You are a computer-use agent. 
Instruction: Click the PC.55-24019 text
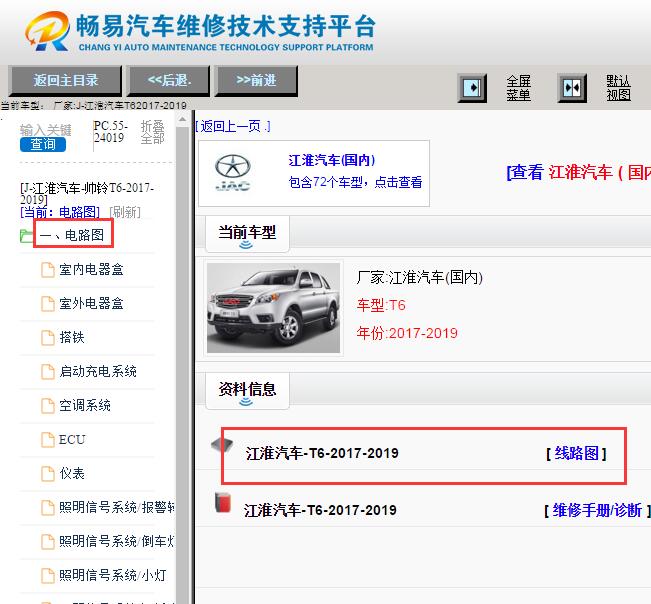pos(110,132)
